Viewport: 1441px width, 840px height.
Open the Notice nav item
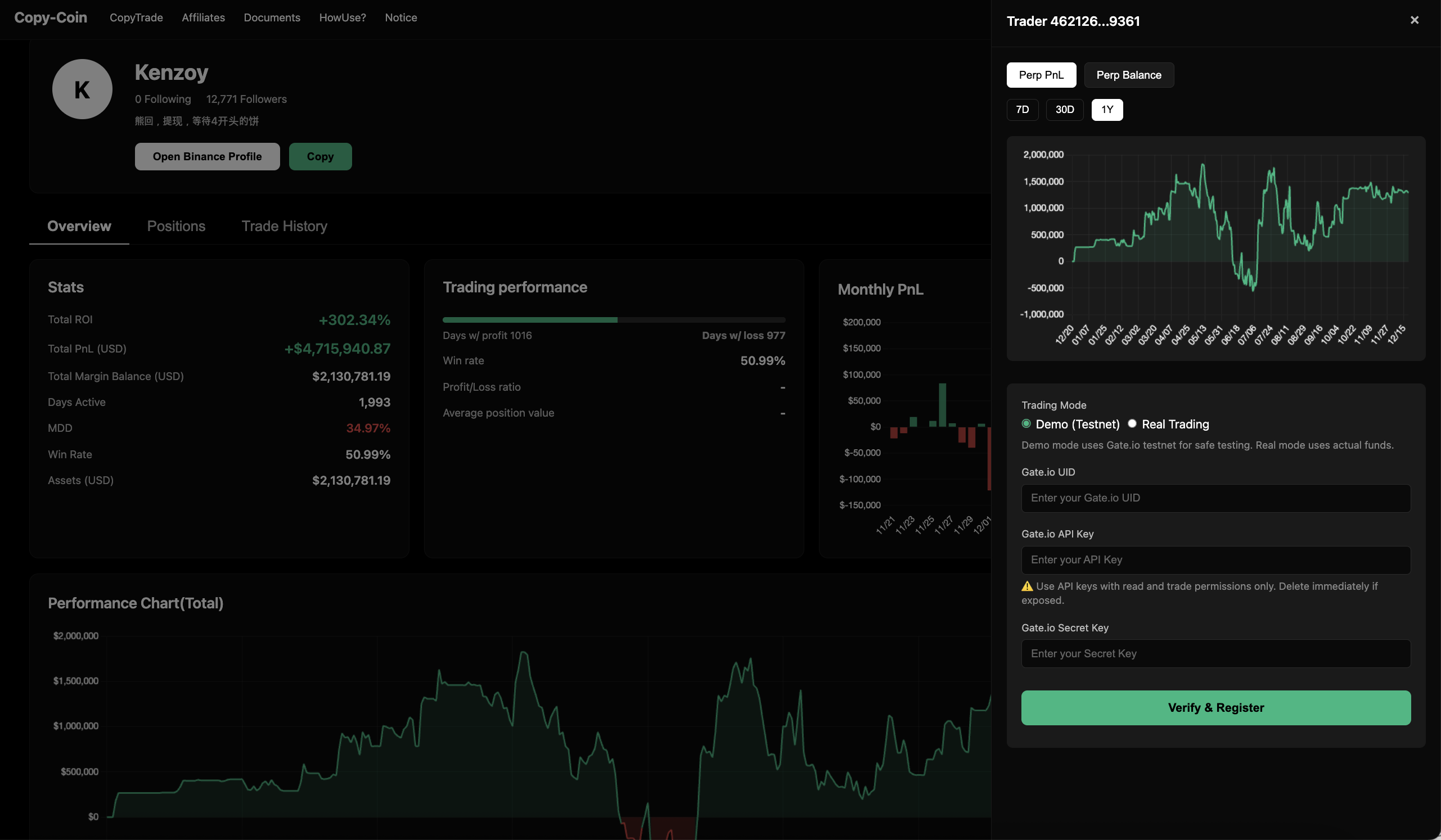[x=400, y=18]
